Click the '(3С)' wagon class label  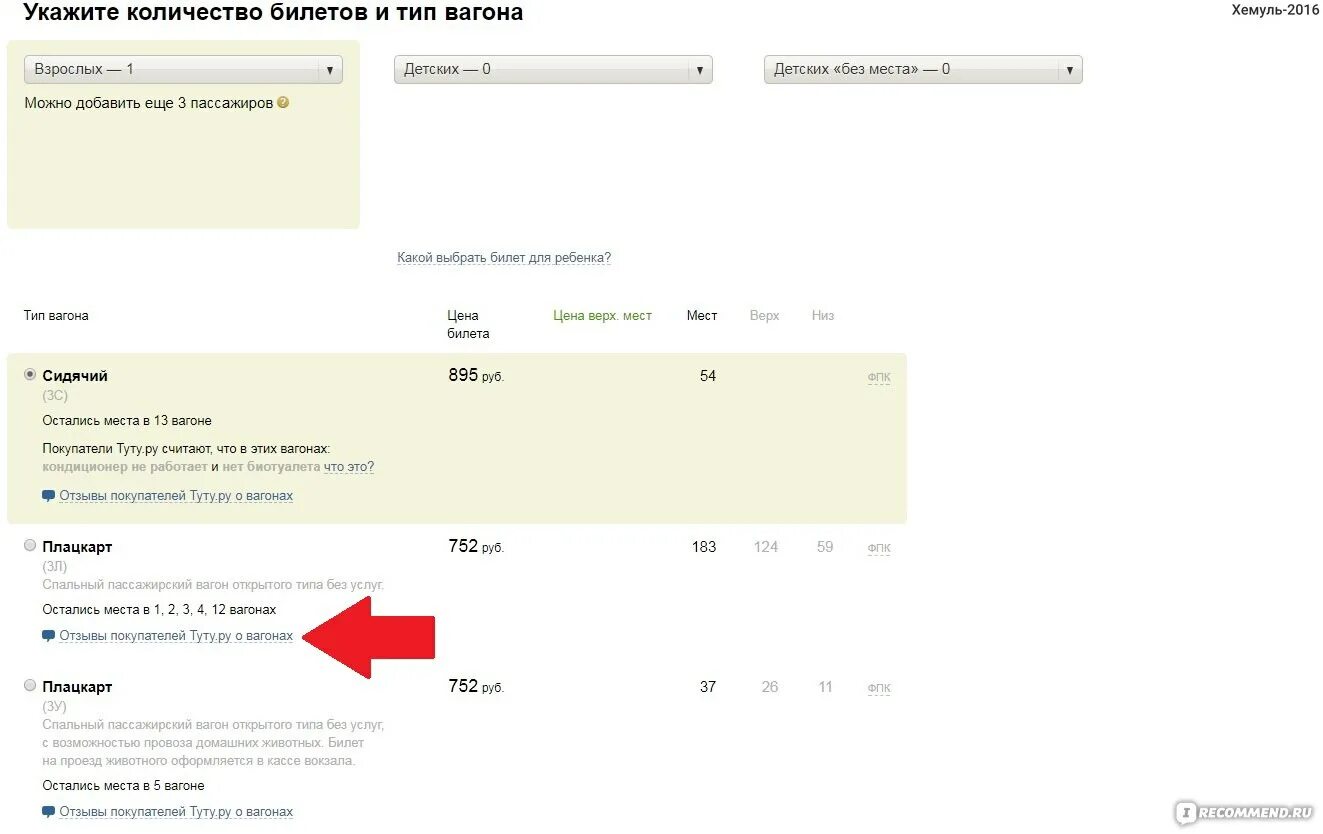(x=55, y=396)
